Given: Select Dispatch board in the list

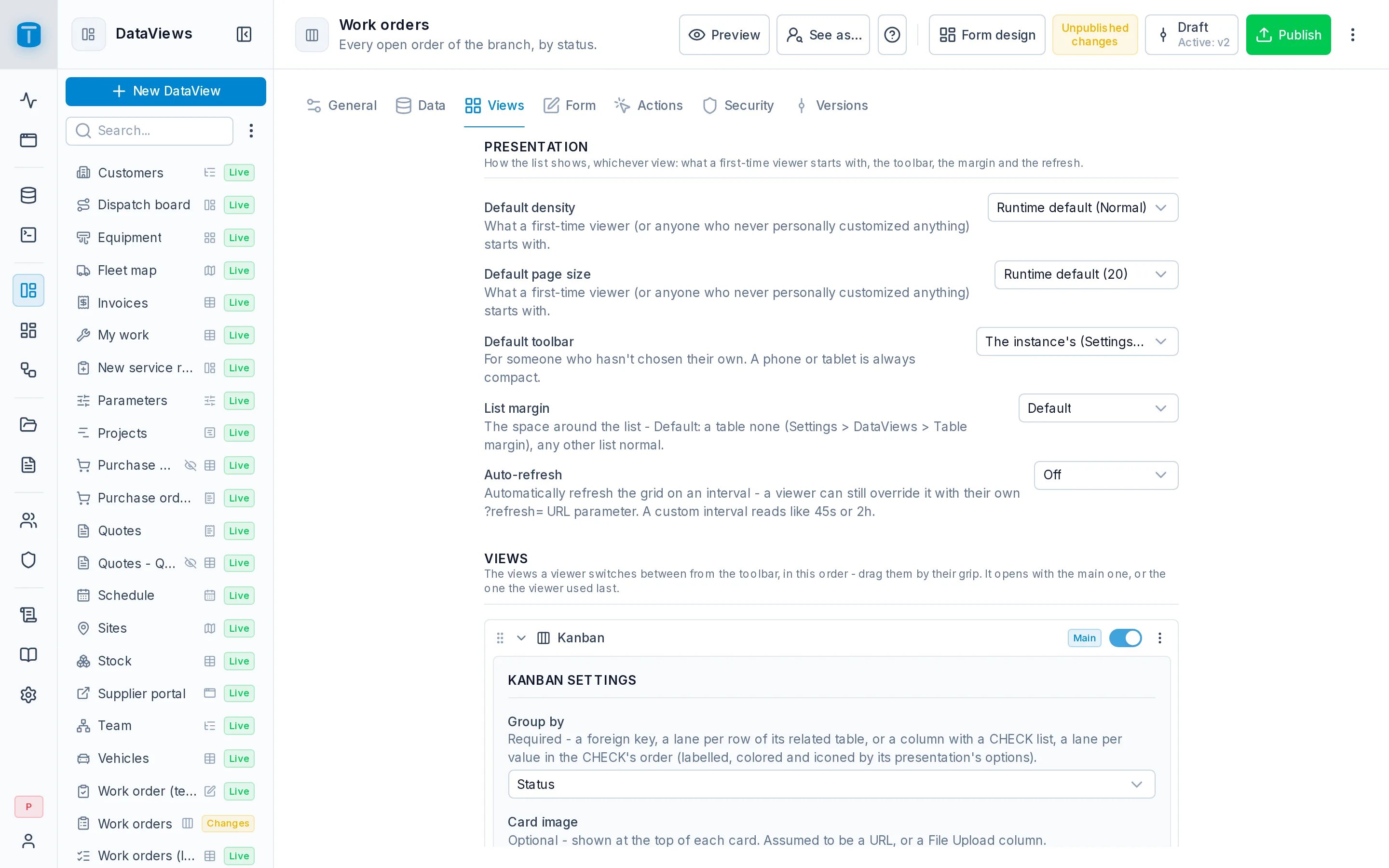Looking at the screenshot, I should [x=165, y=205].
